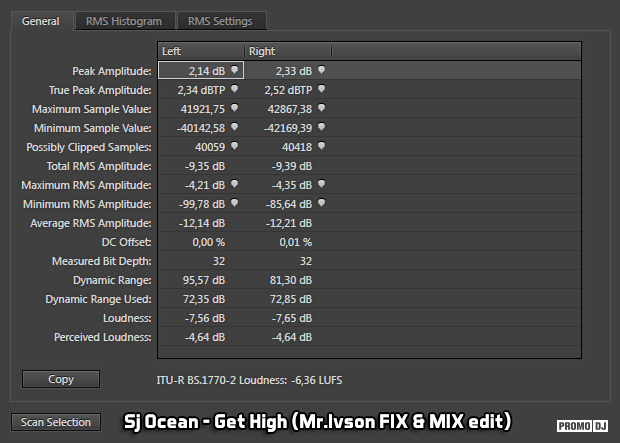Switch to the RMS Histogram tab
620x443 pixels.
point(122,21)
